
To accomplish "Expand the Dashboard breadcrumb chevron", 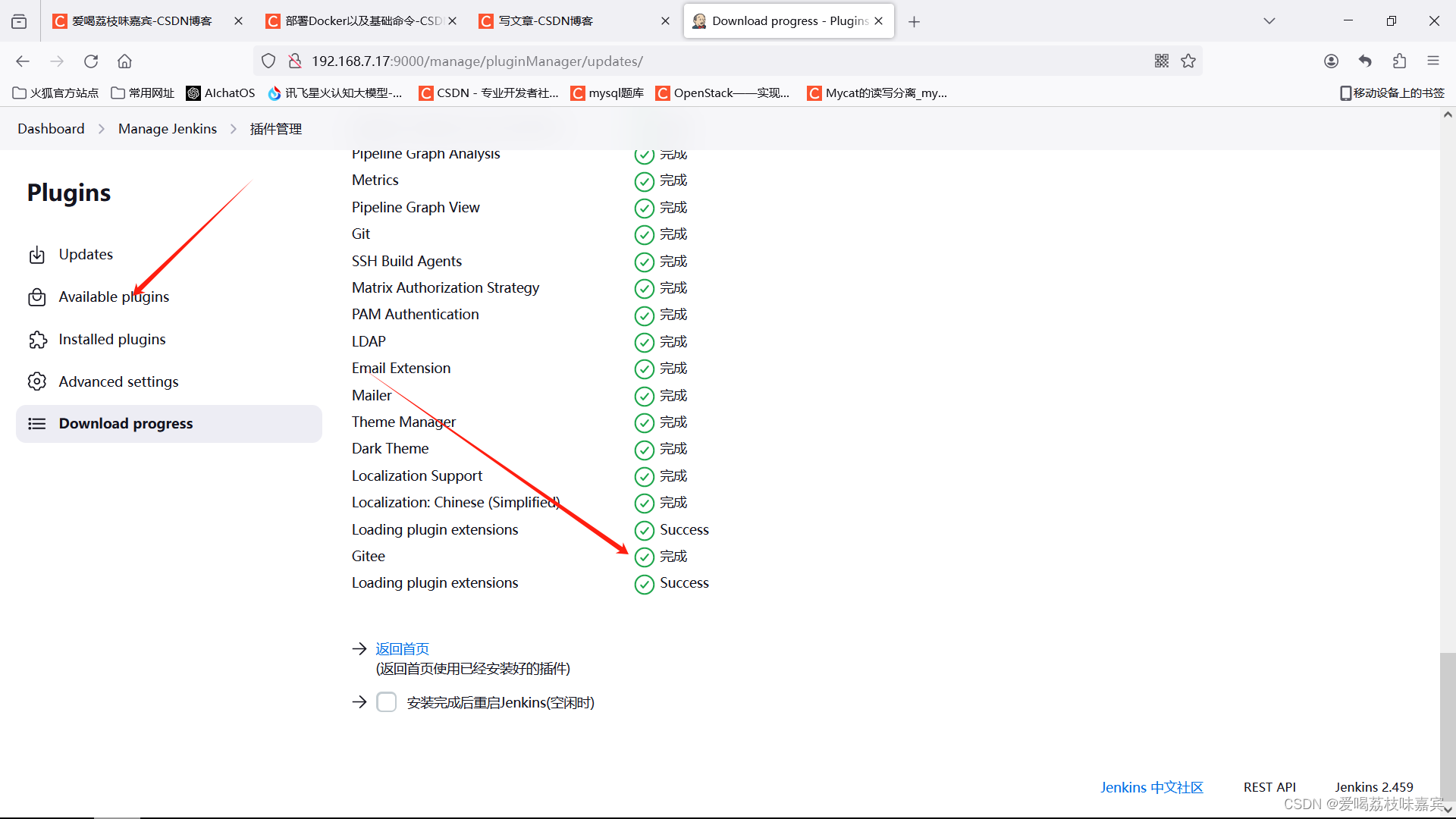I will coord(102,129).
